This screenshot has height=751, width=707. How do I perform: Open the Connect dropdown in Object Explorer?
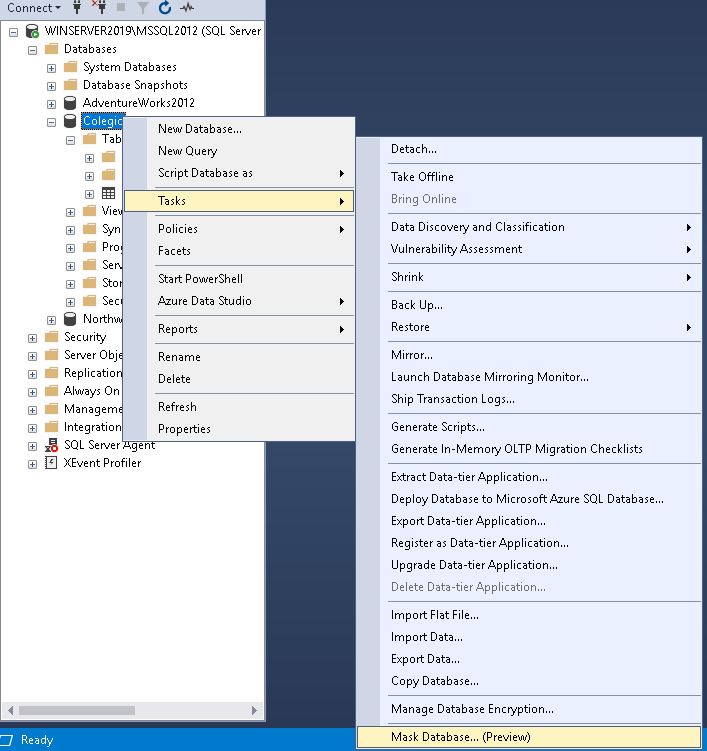pos(34,8)
